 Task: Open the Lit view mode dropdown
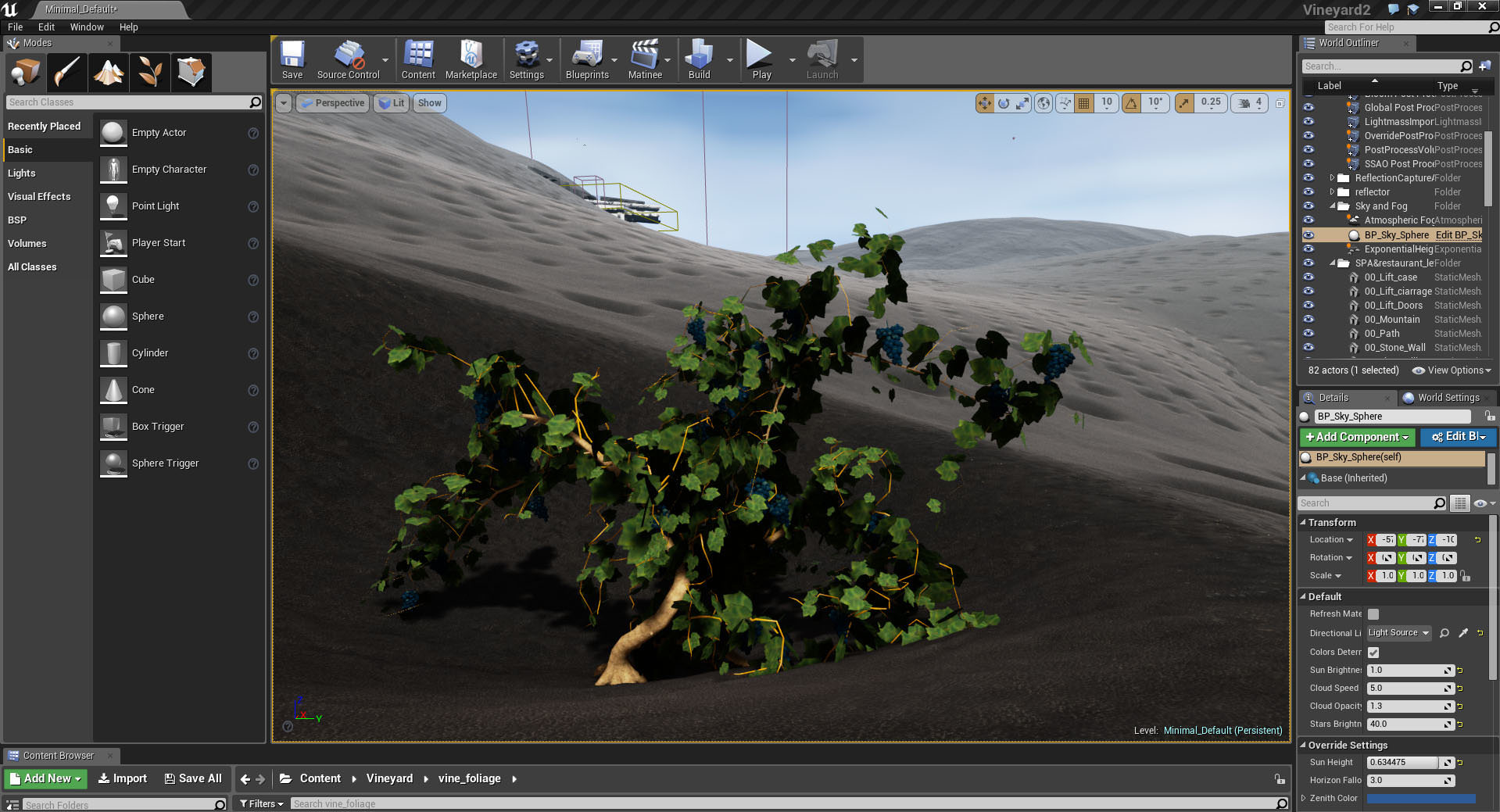[392, 103]
